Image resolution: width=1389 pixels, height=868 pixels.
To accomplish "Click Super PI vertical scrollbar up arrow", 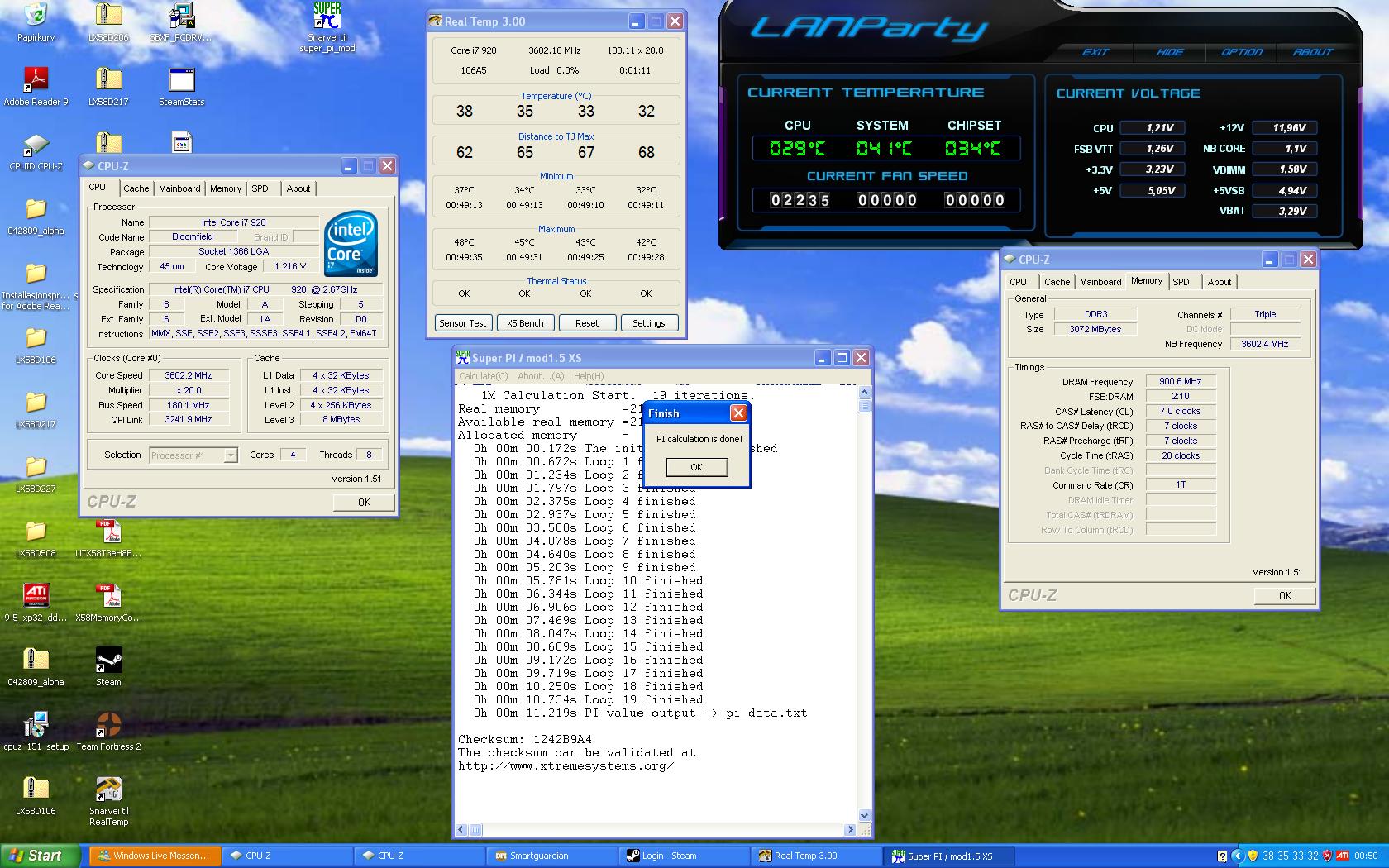I will (864, 393).
